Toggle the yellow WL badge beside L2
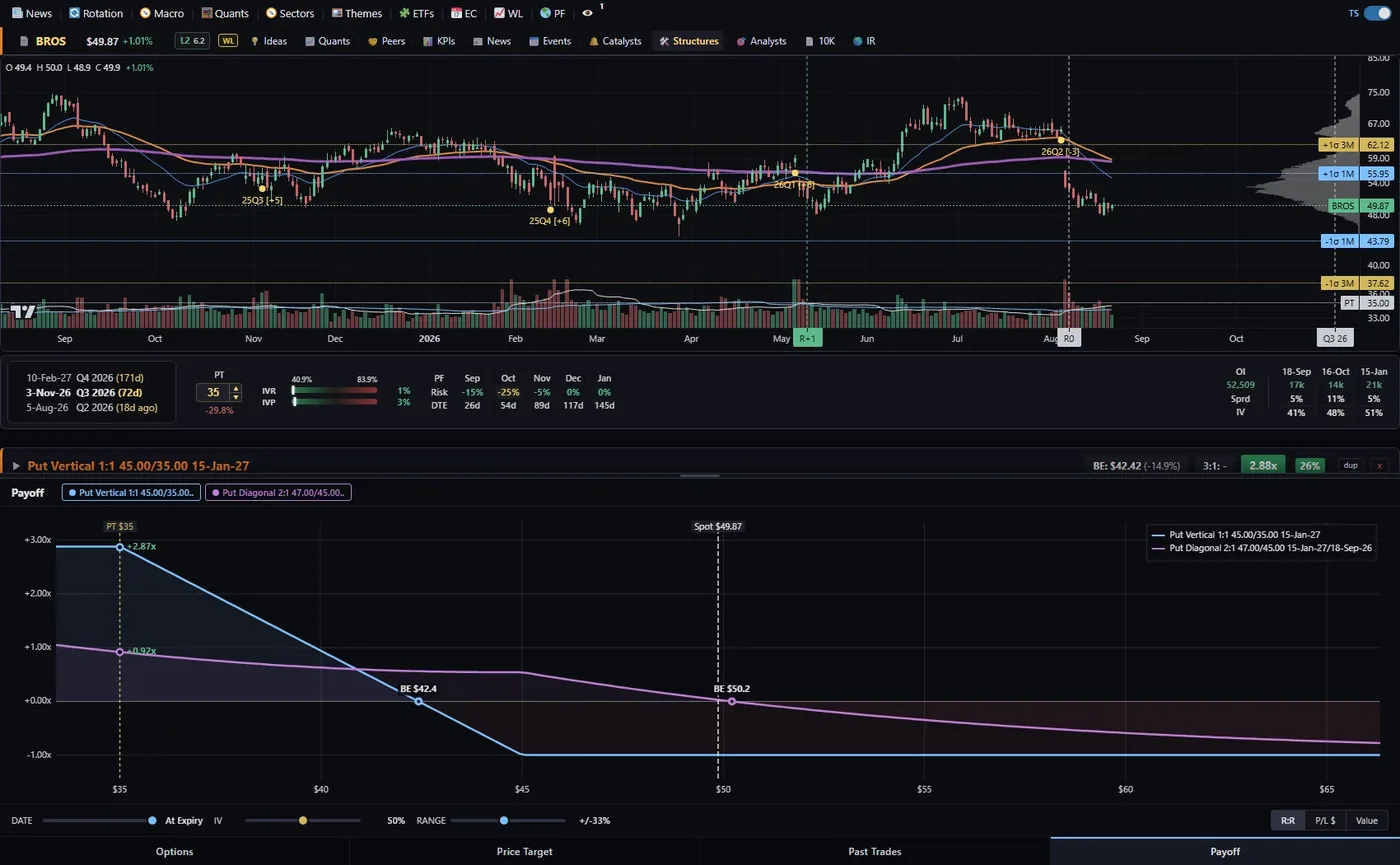Viewport: 1400px width, 865px height. click(x=228, y=41)
